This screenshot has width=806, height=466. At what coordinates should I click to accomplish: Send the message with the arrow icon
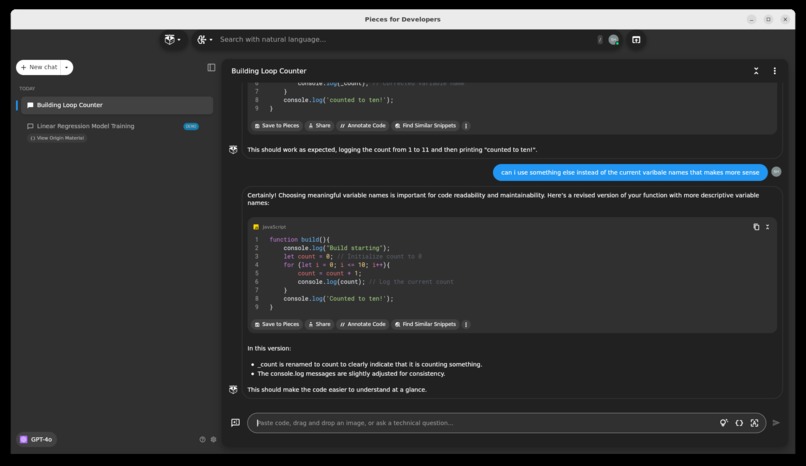776,422
